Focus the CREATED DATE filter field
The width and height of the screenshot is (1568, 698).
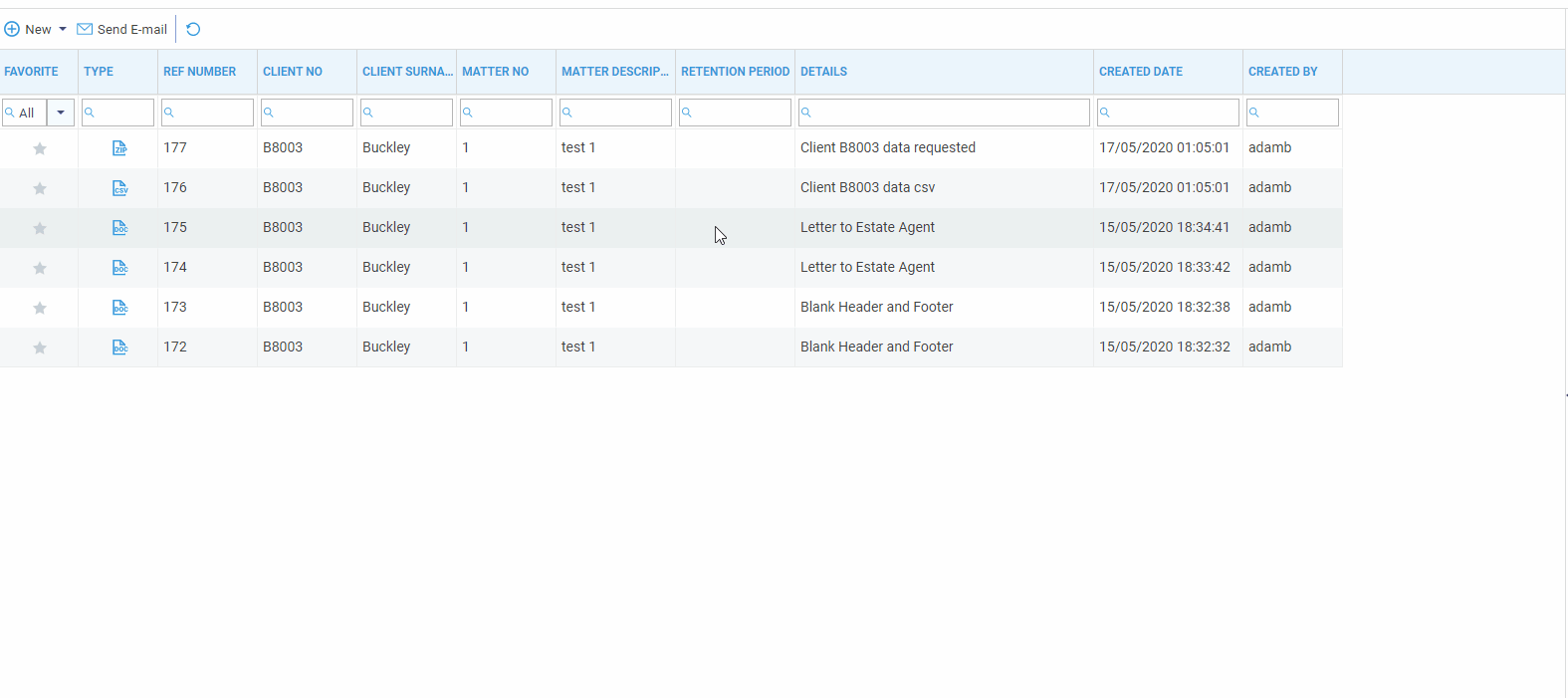(1168, 113)
